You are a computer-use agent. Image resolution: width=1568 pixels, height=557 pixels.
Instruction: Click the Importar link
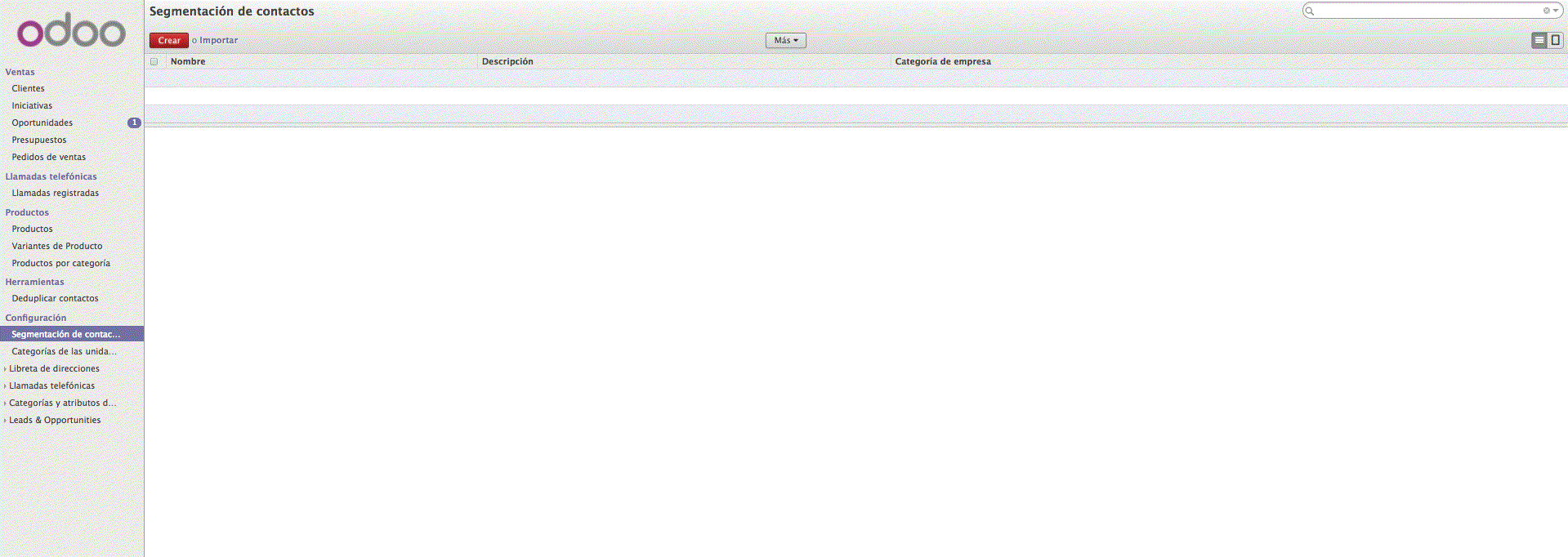[x=219, y=40]
